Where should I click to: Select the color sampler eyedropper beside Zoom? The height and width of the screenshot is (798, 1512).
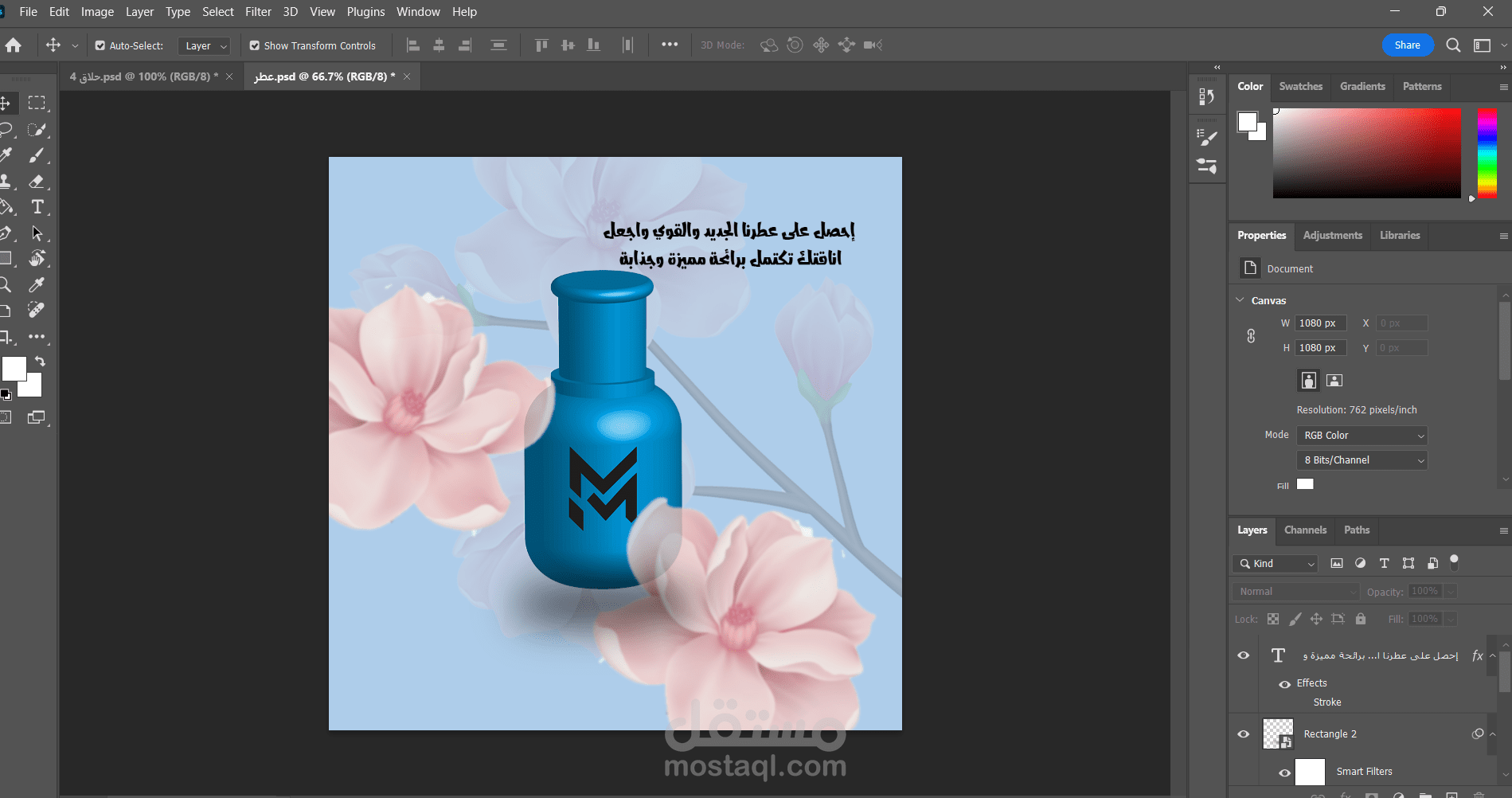(x=37, y=284)
